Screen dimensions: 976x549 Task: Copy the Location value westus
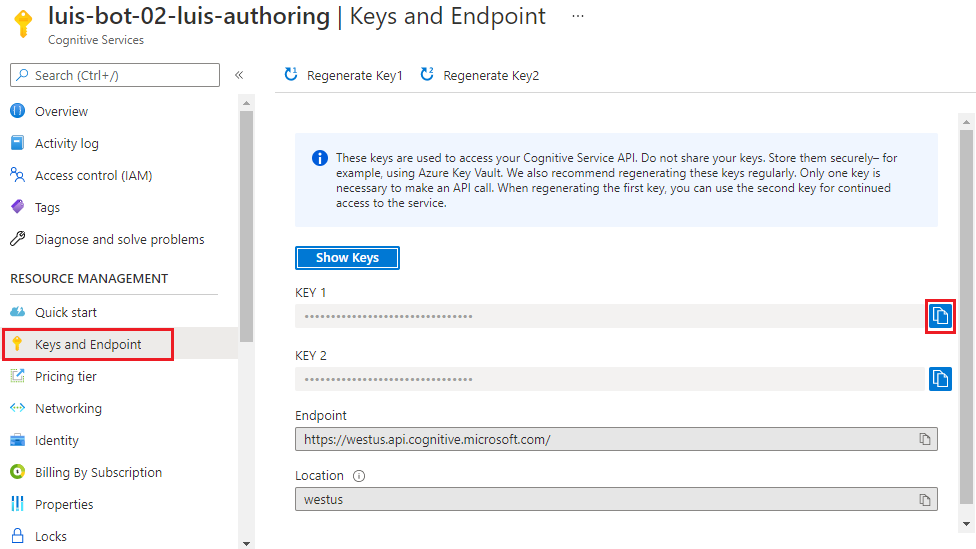pyautogui.click(x=925, y=499)
